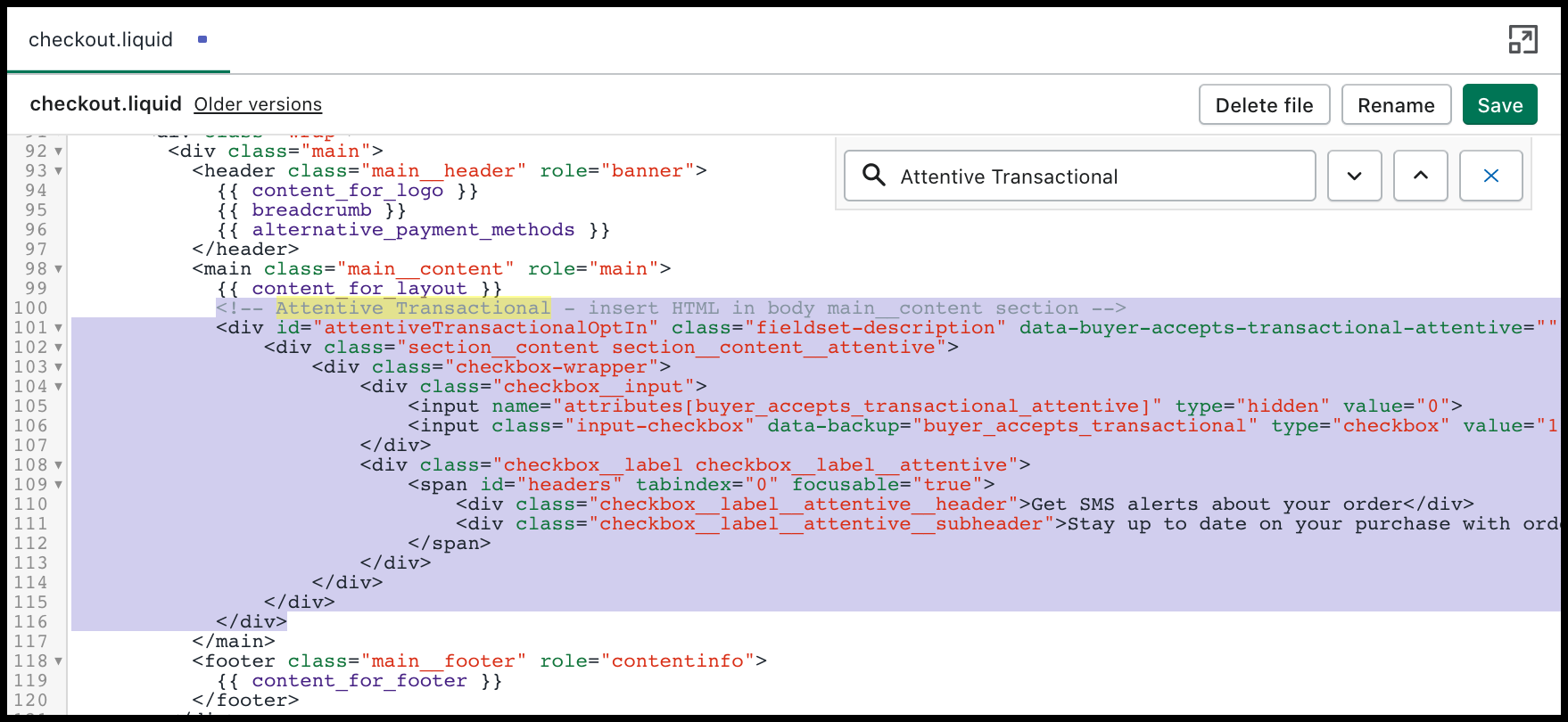This screenshot has height=722, width=1568.
Task: Click the highlighted Attentive Transactional match in code
Action: pyautogui.click(x=413, y=308)
